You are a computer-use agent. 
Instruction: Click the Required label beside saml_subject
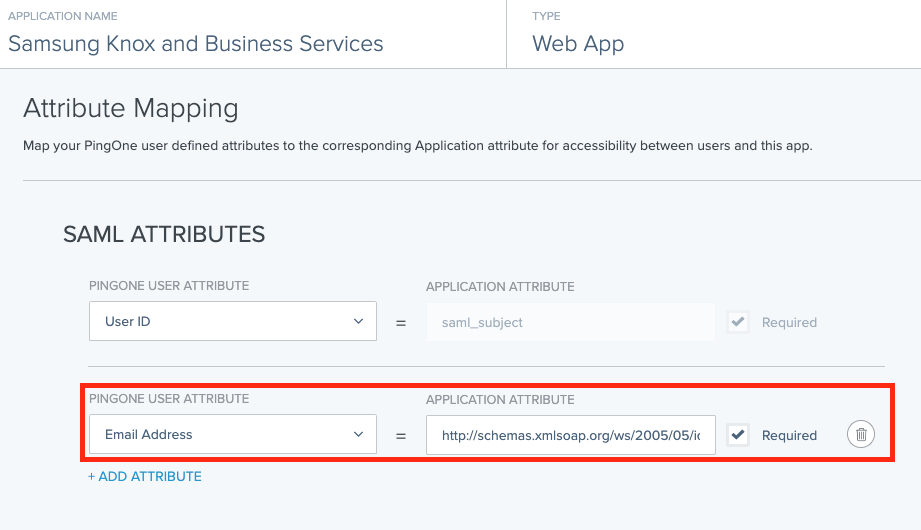click(x=789, y=322)
